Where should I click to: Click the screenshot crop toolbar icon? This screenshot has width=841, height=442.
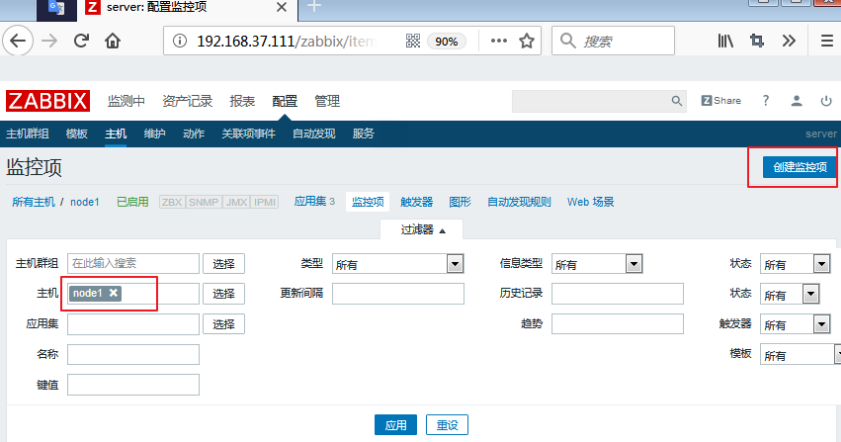pyautogui.click(x=757, y=41)
